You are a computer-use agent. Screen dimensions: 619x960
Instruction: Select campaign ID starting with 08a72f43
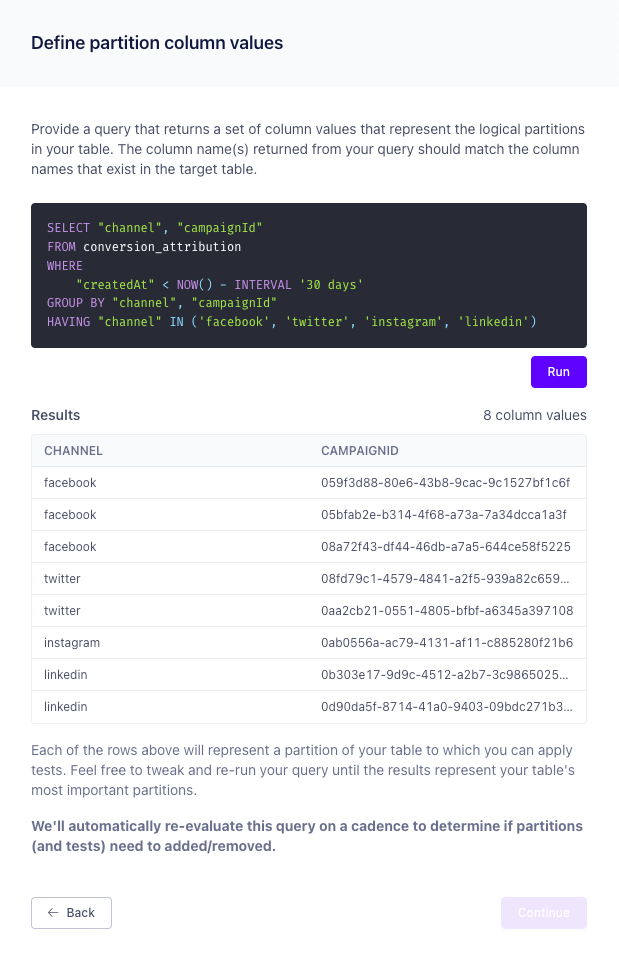(x=445, y=547)
